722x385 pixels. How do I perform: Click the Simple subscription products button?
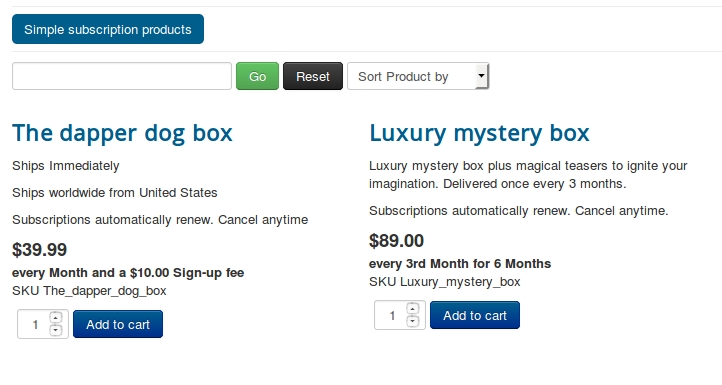tap(108, 29)
